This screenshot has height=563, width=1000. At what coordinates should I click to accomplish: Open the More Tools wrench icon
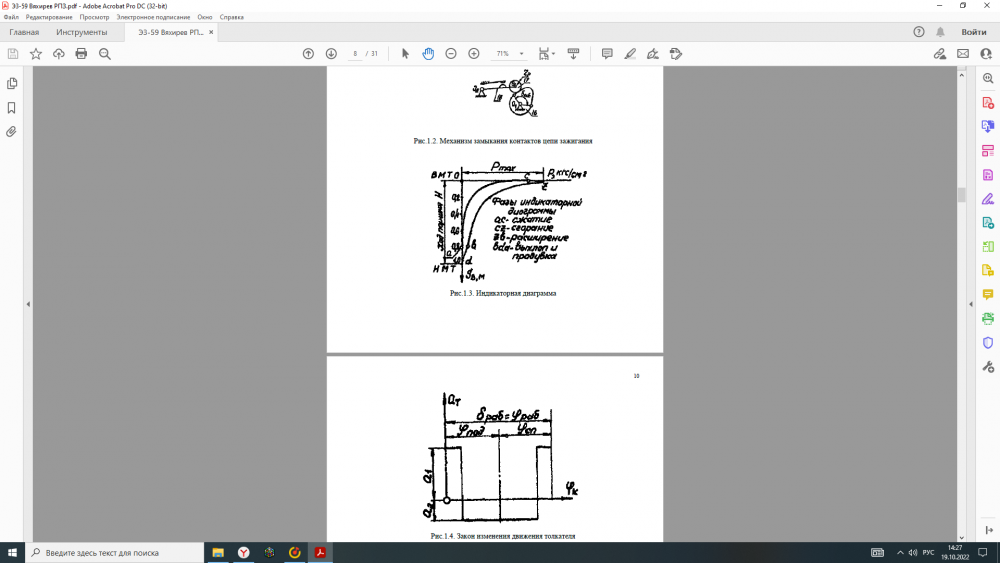click(988, 367)
